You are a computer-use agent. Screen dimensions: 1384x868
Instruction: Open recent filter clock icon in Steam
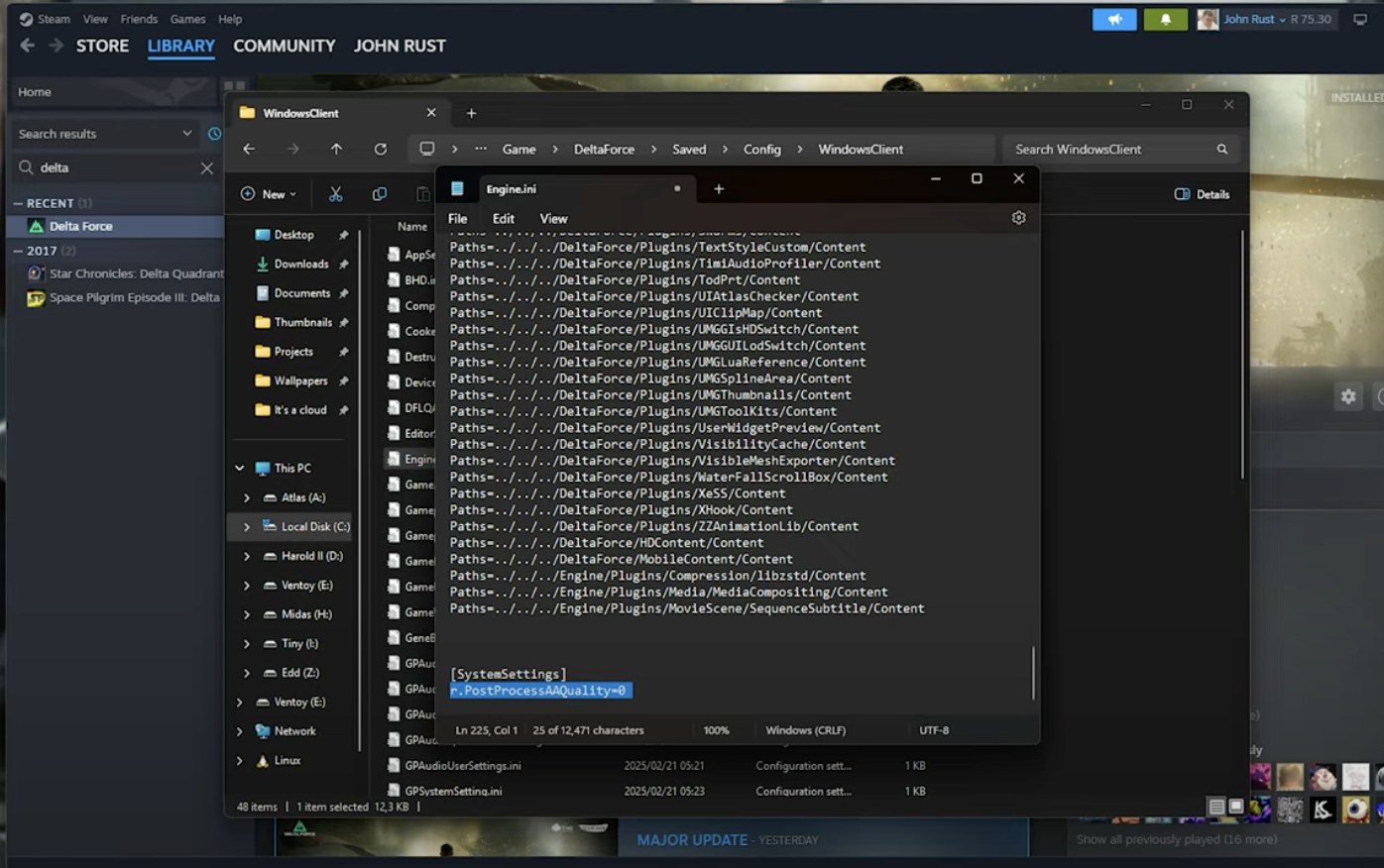pos(214,134)
